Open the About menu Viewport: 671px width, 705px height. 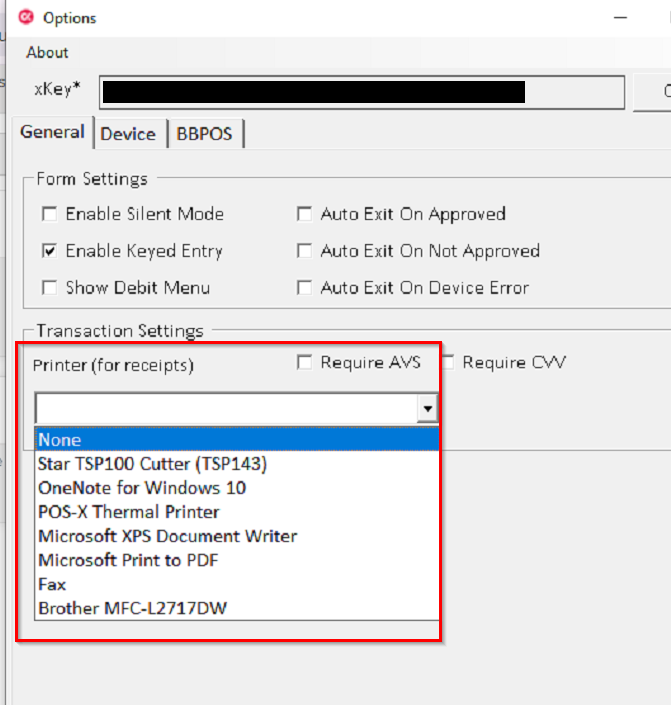[47, 53]
